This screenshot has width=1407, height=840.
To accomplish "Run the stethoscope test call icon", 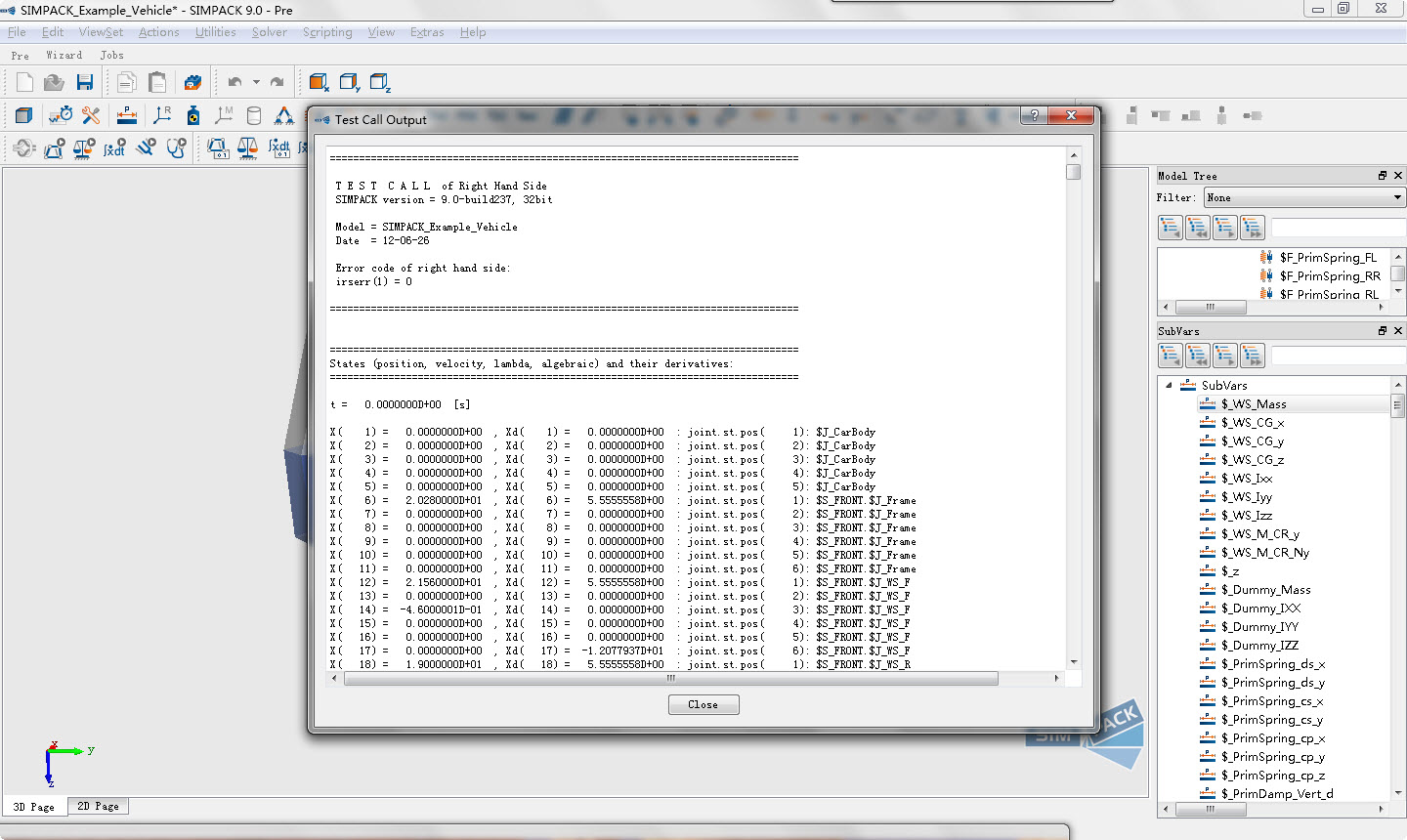I will click(176, 148).
